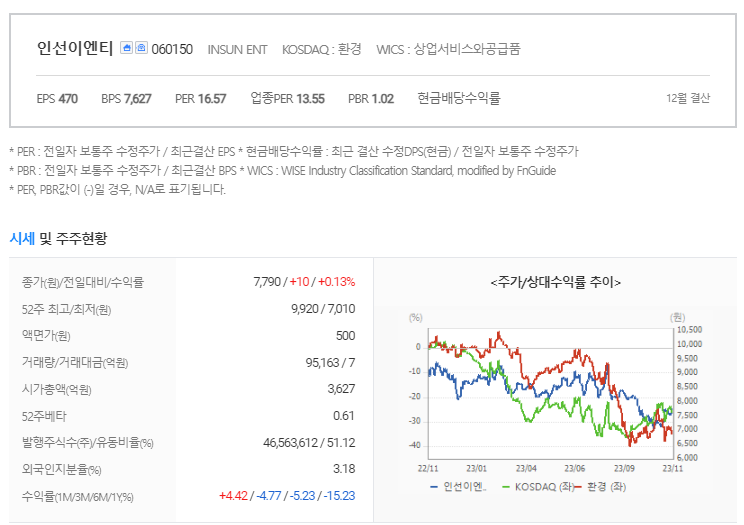Screen dimensions: 744x525
Task: Click the 9,920 / 7,010 value
Action: 323,309
